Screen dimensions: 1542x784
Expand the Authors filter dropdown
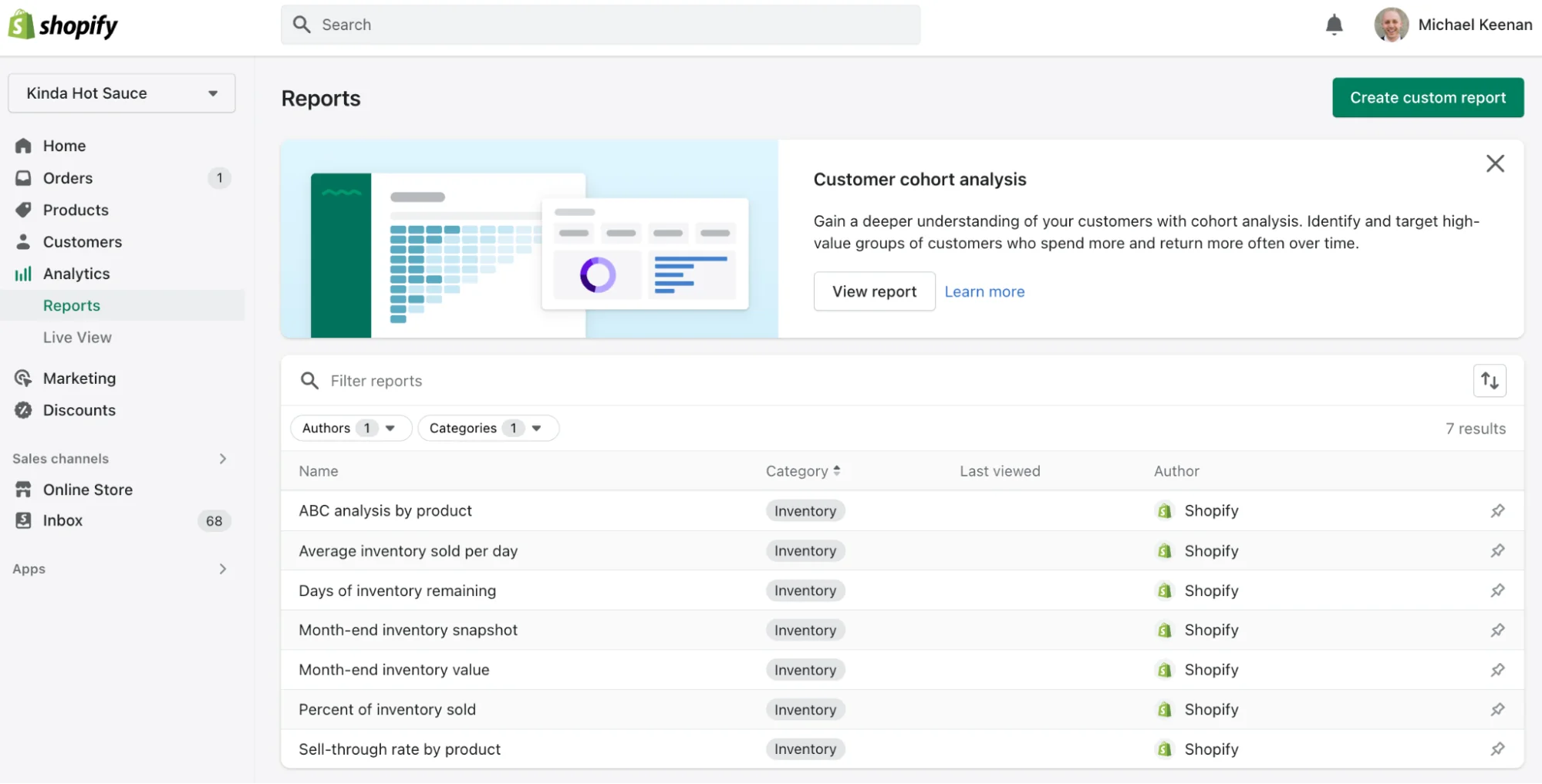(x=350, y=428)
